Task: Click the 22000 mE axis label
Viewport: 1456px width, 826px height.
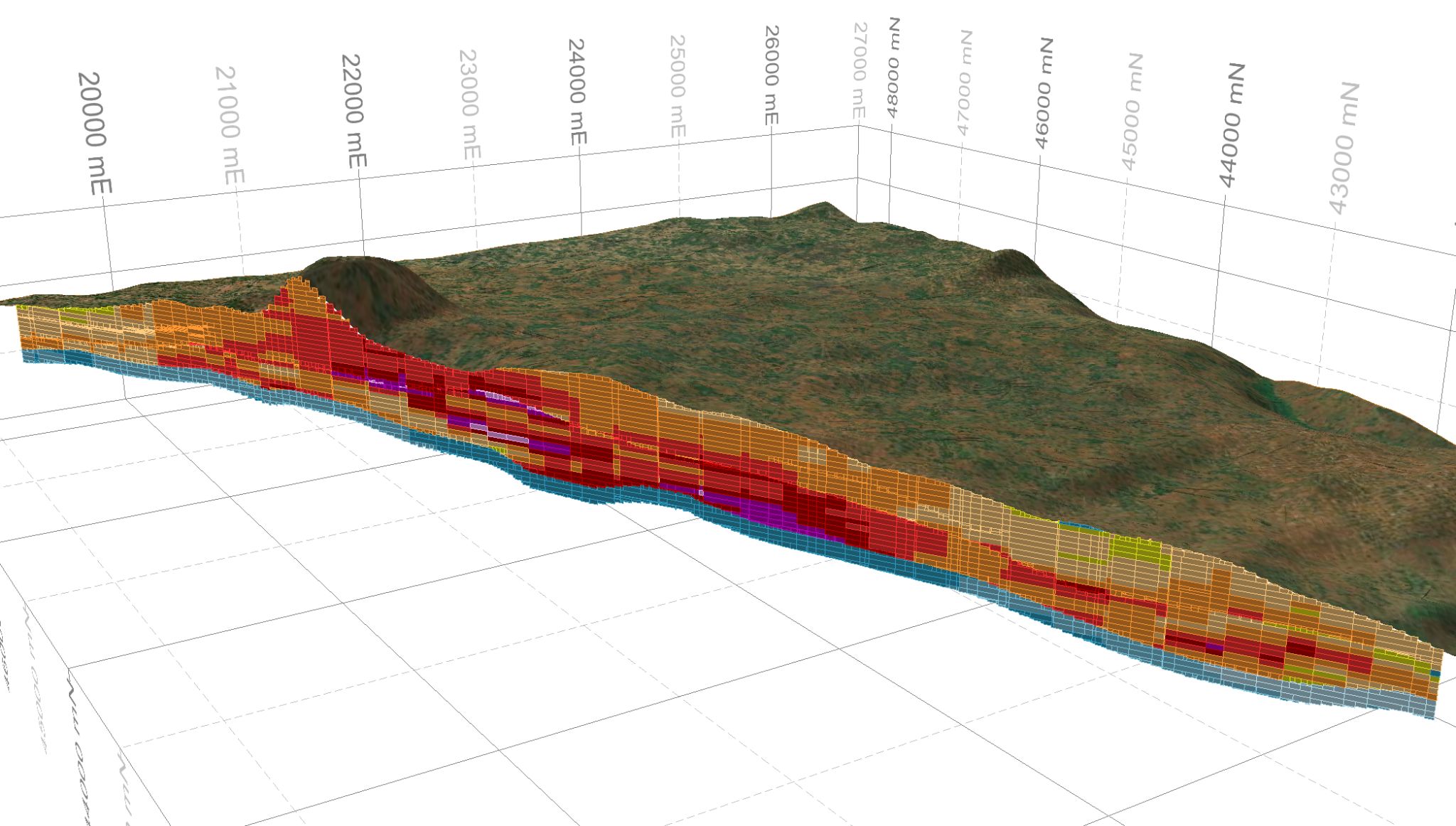Action: click(354, 111)
